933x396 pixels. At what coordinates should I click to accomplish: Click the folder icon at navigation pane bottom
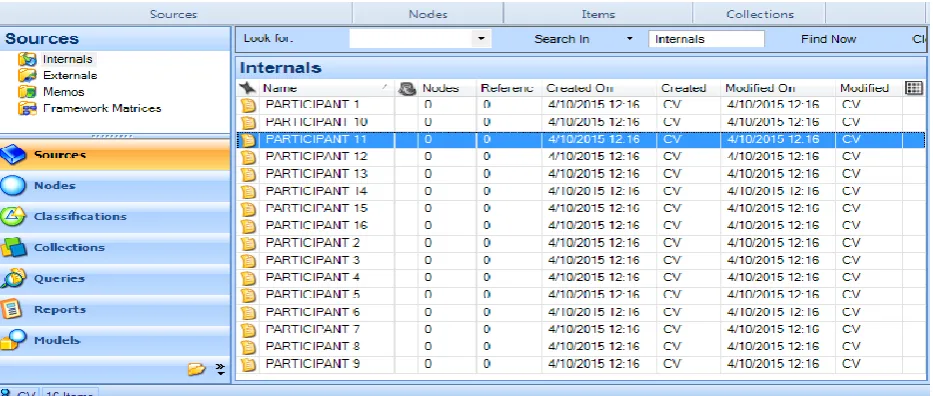pos(197,369)
